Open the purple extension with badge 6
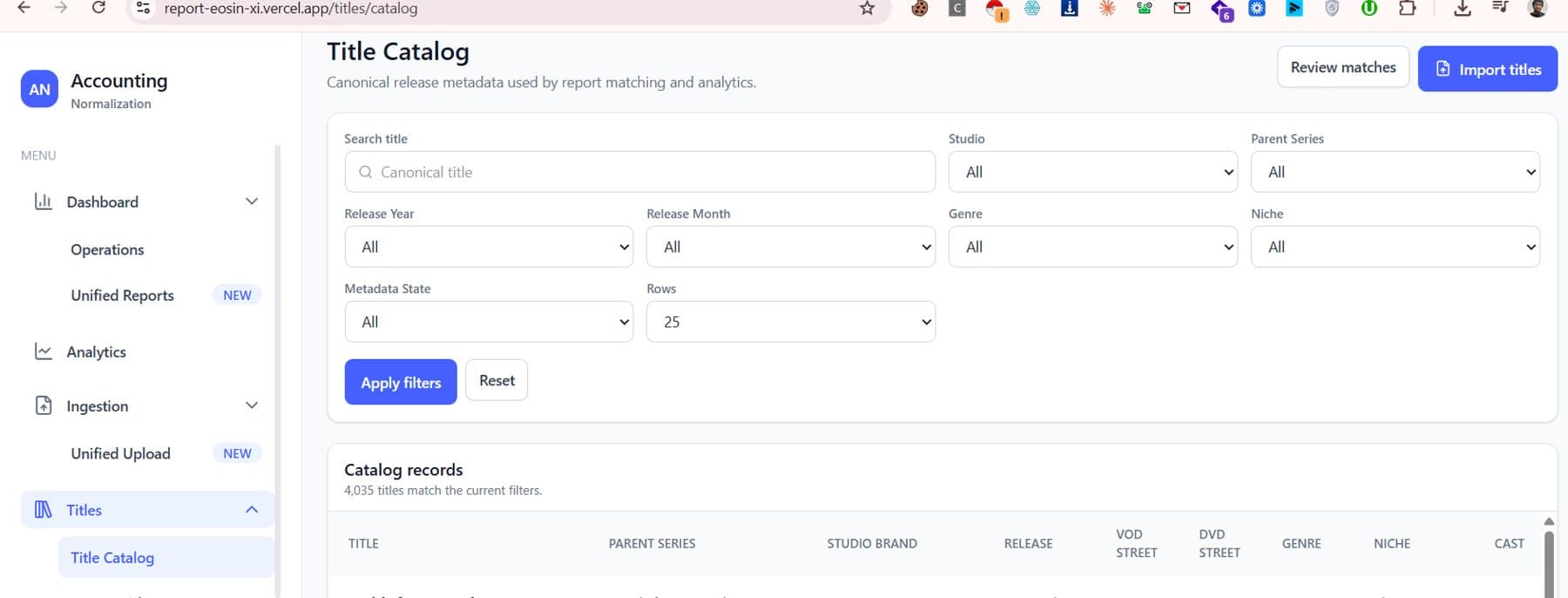This screenshot has height=598, width=1568. coord(1221,10)
